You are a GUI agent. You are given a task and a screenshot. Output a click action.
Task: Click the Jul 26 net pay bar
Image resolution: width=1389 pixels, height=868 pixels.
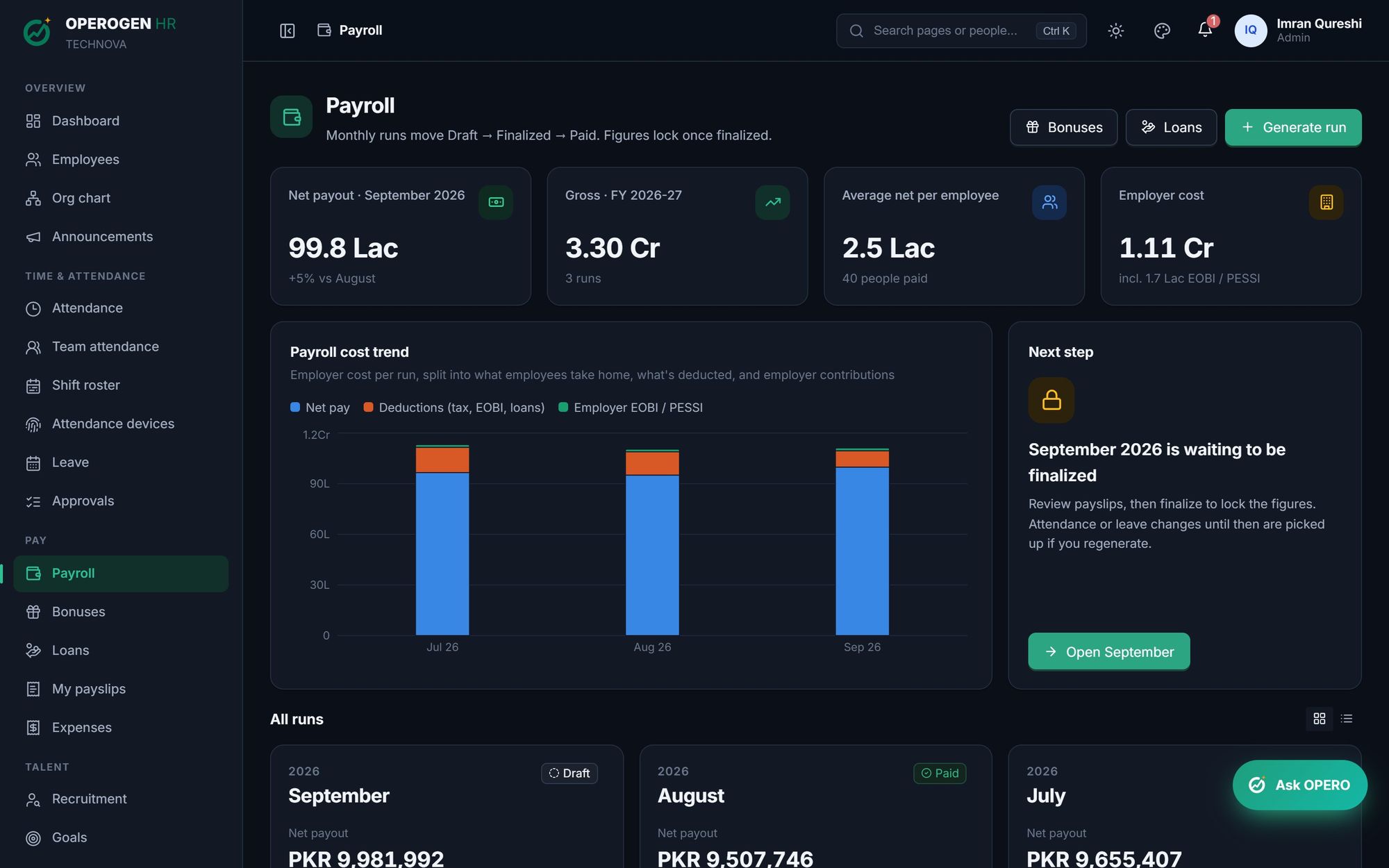click(442, 554)
